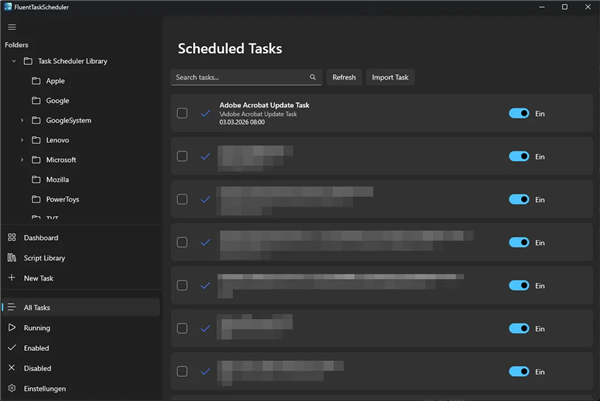Screen dimensions: 600x401
Task: Click the Search tasks input field
Action: point(238,77)
